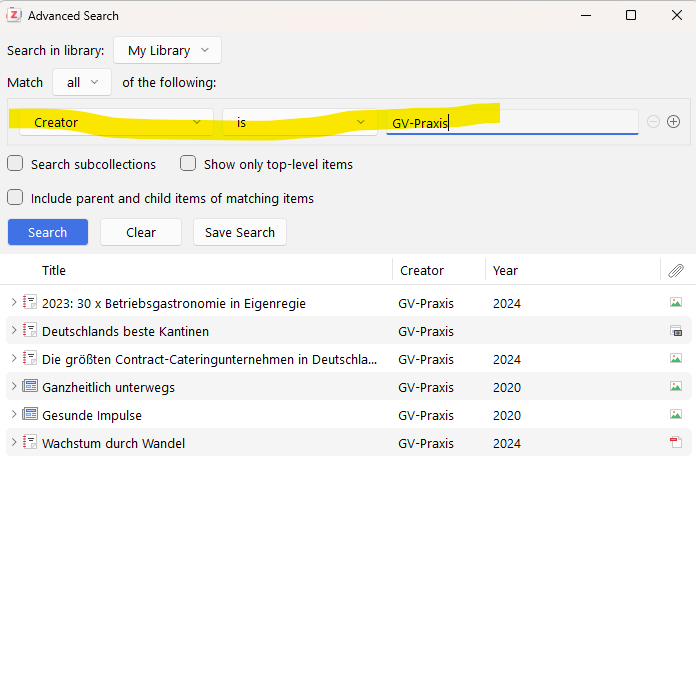Click the Save Search button
The height and width of the screenshot is (677, 696).
click(240, 232)
